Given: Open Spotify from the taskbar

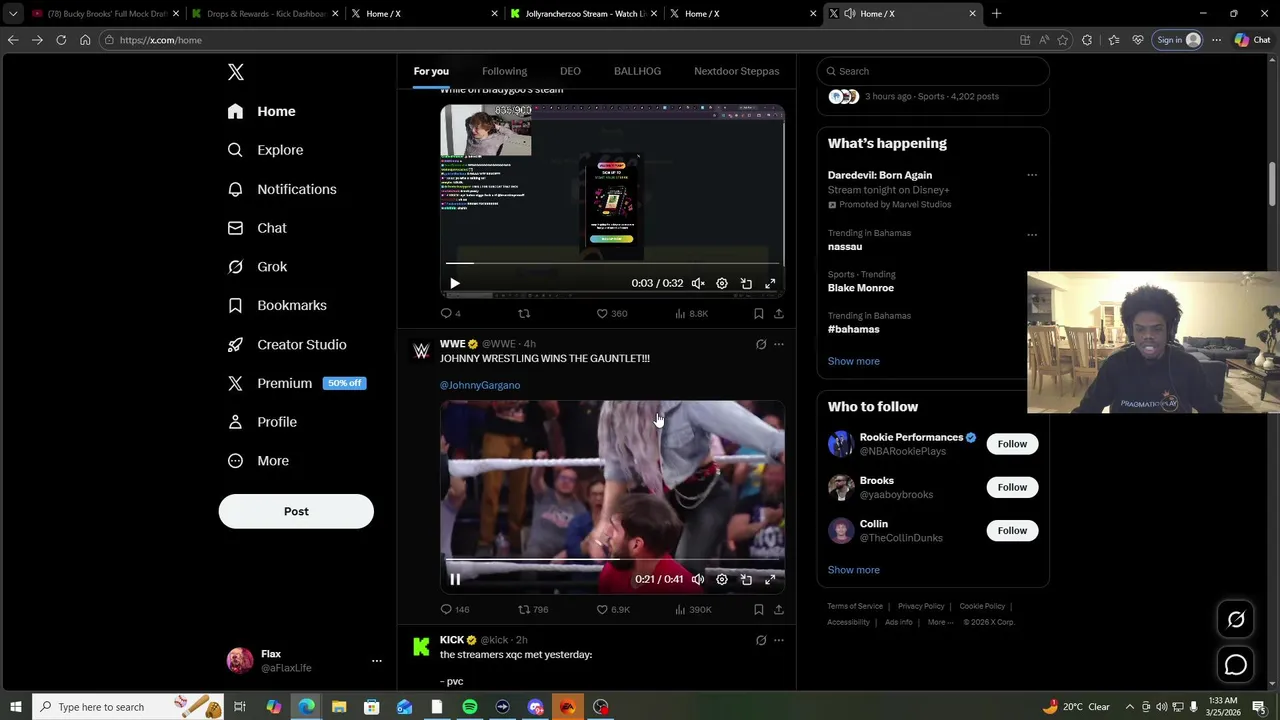Looking at the screenshot, I should coord(470,707).
